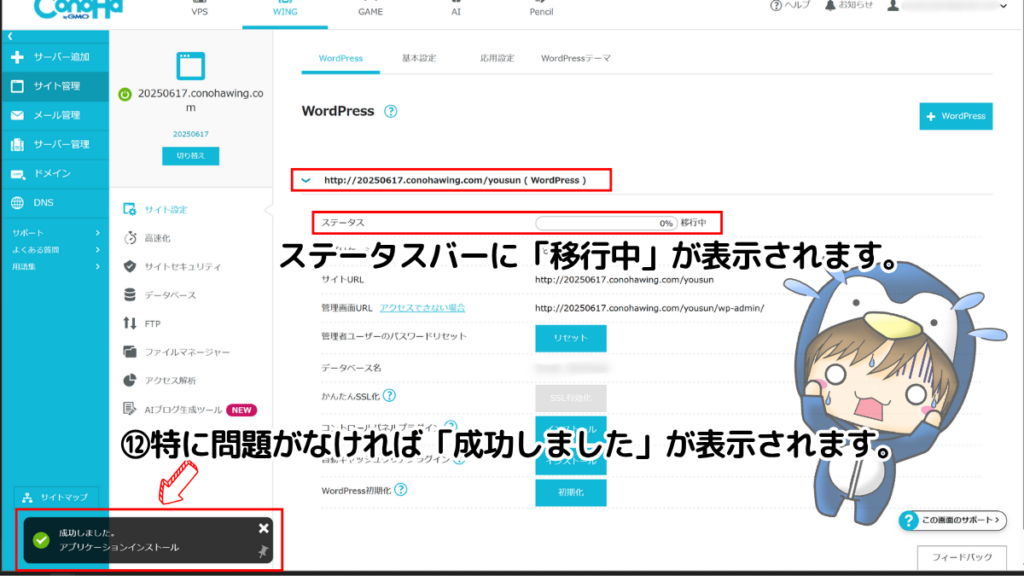Image resolution: width=1024 pixels, height=576 pixels.
Task: Click the 切り替え switch button
Action: (x=191, y=156)
